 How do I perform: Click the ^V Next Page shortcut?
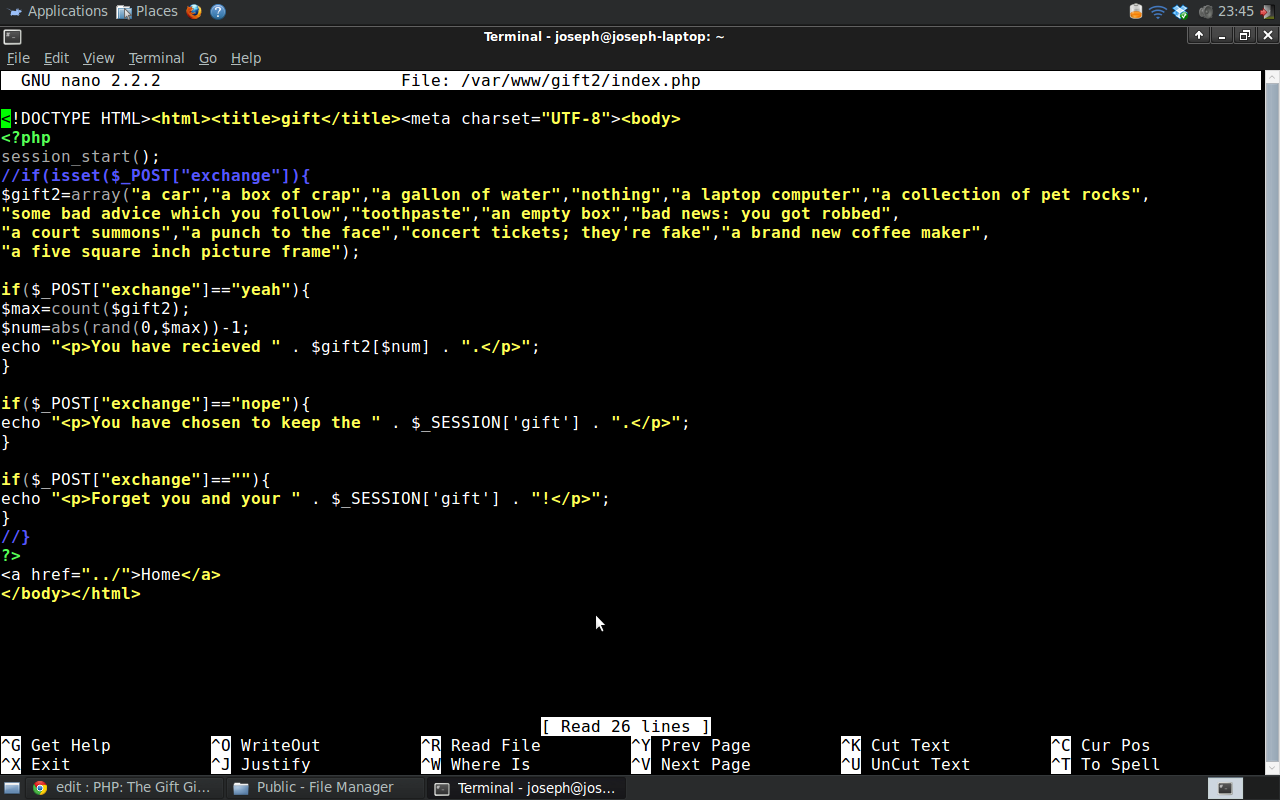(x=691, y=765)
